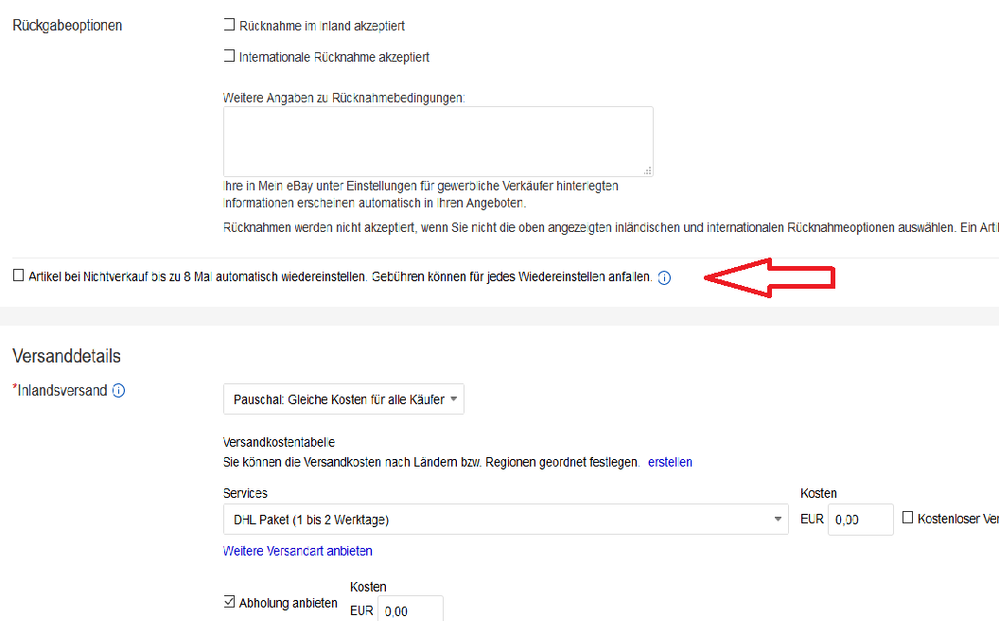Open the info tooltip beside the Wiedereinstellen text

(x=664, y=277)
